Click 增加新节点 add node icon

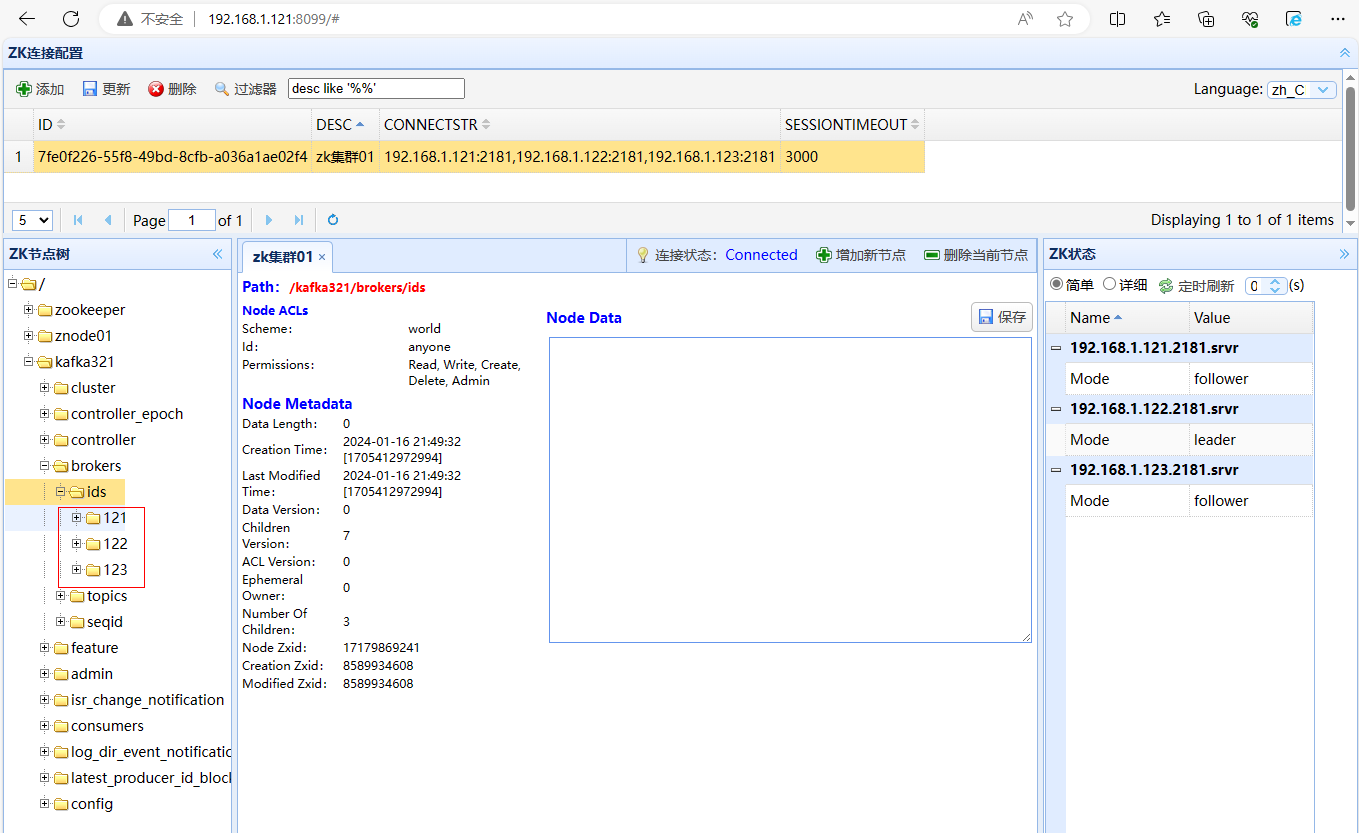click(824, 255)
